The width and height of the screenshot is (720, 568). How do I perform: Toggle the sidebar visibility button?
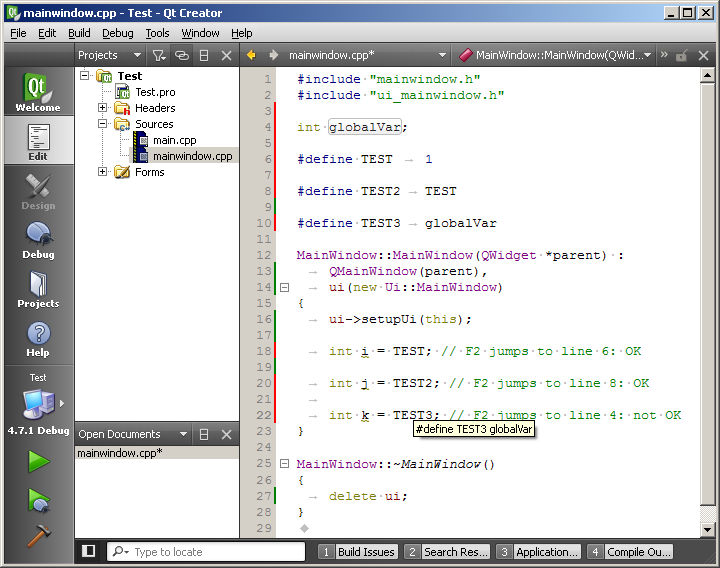point(89,551)
